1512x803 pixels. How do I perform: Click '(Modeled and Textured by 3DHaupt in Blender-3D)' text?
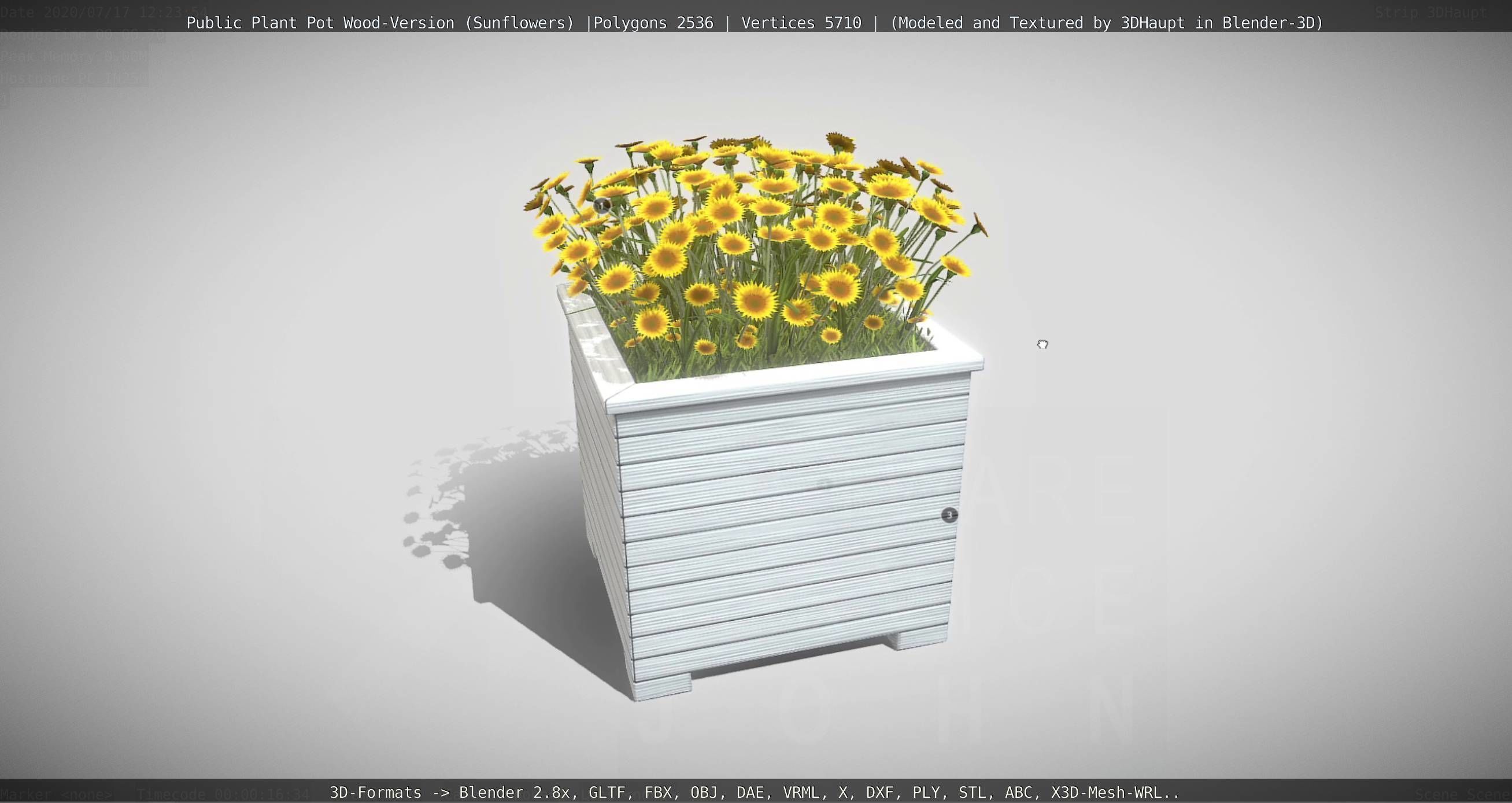[1107, 23]
